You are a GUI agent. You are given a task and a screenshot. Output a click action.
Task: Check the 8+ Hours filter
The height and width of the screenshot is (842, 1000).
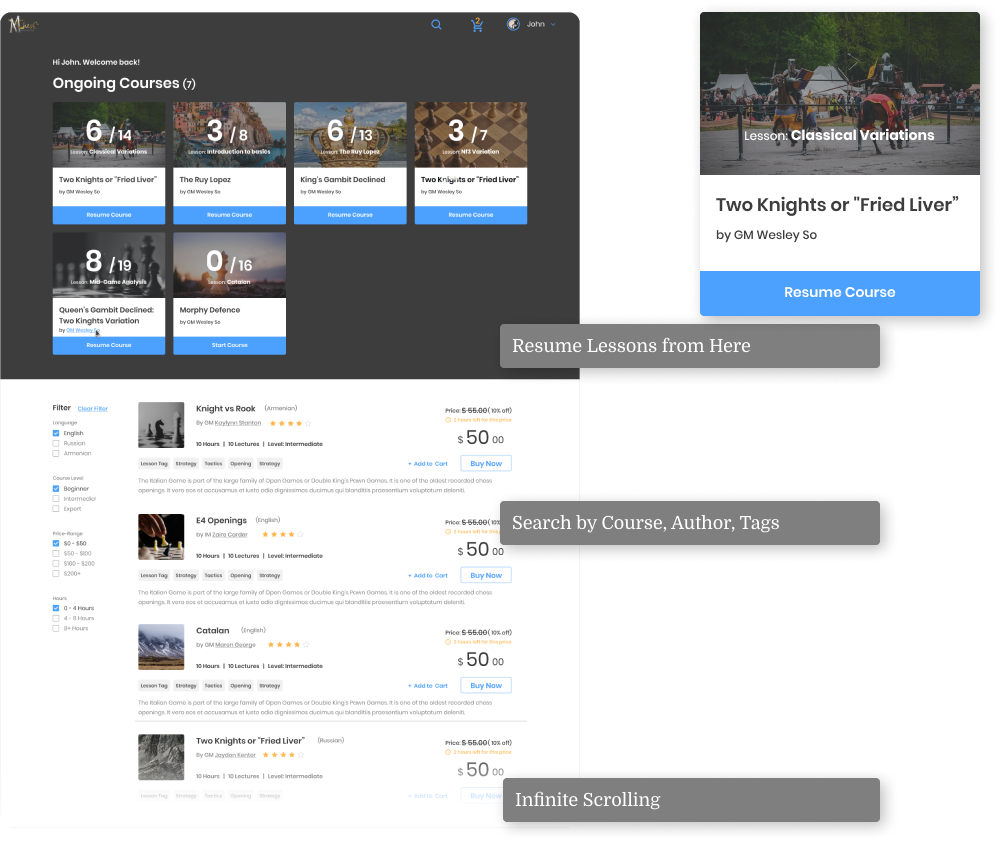tap(56, 628)
